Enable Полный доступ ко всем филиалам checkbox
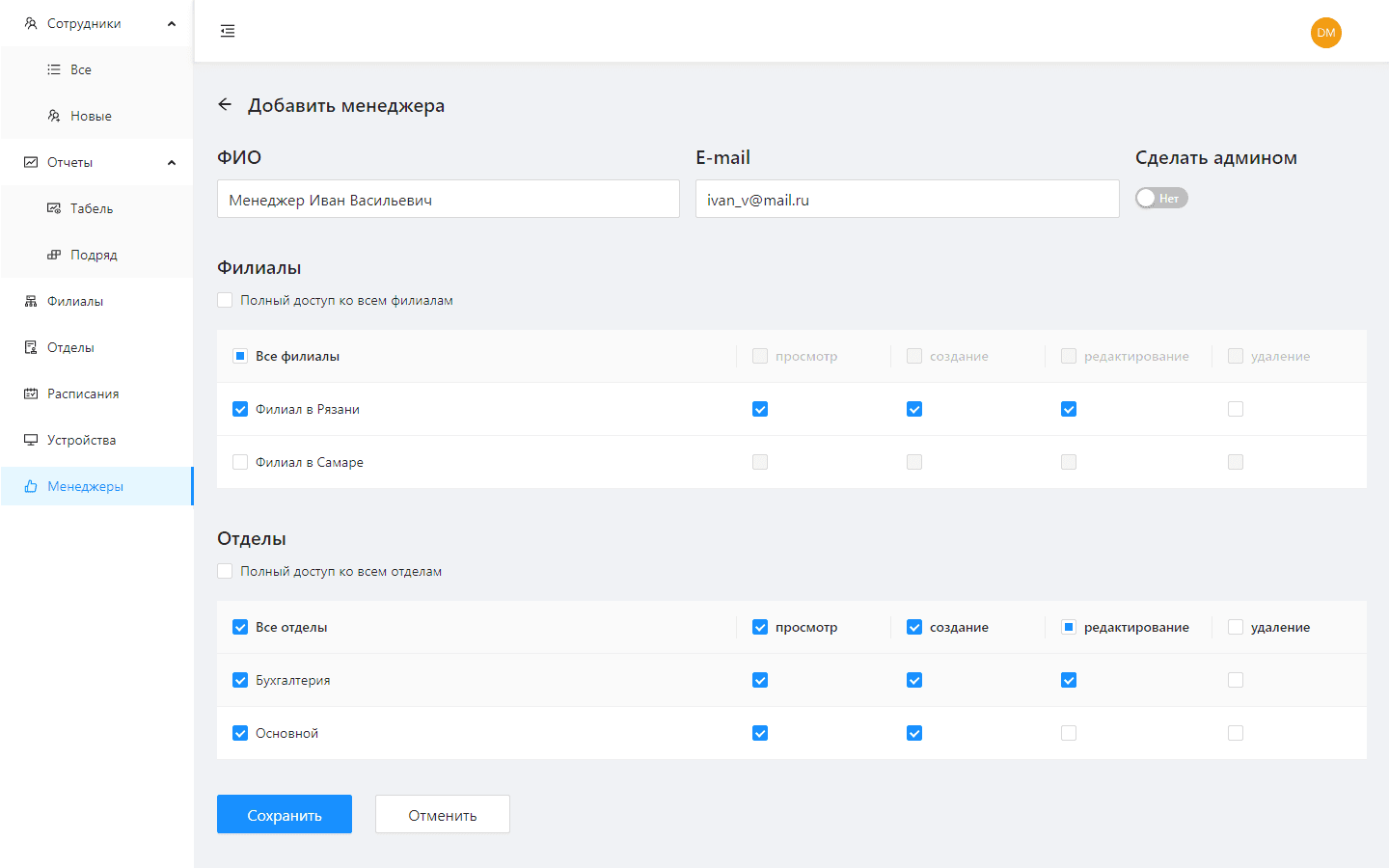This screenshot has height=868, width=1389. click(225, 300)
